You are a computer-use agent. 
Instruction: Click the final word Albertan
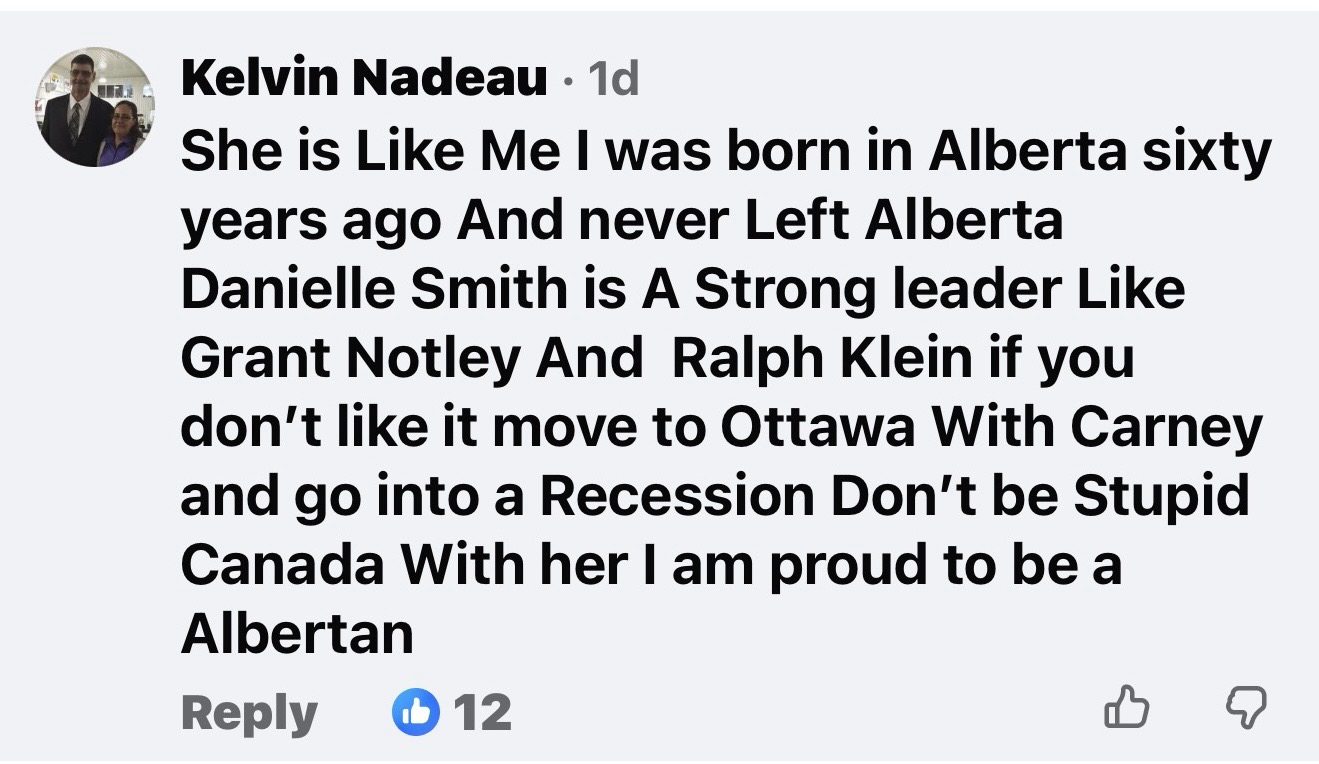pyautogui.click(x=297, y=633)
